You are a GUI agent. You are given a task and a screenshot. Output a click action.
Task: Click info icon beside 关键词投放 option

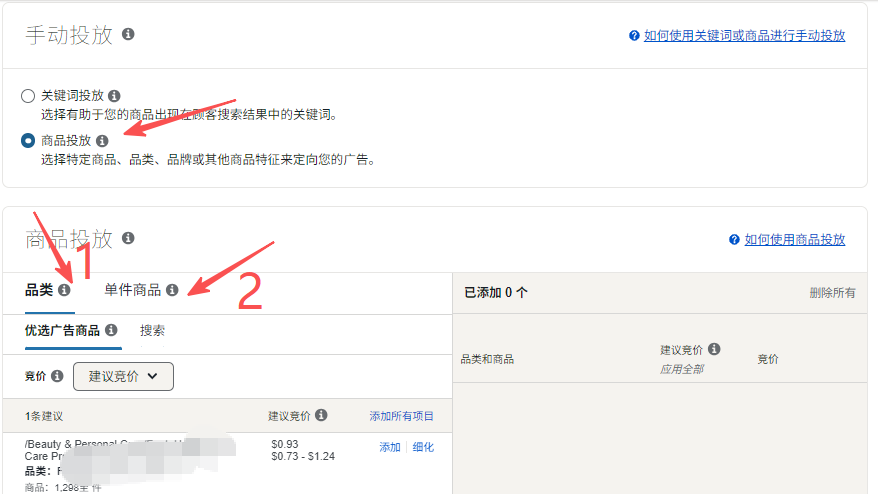pos(114,96)
